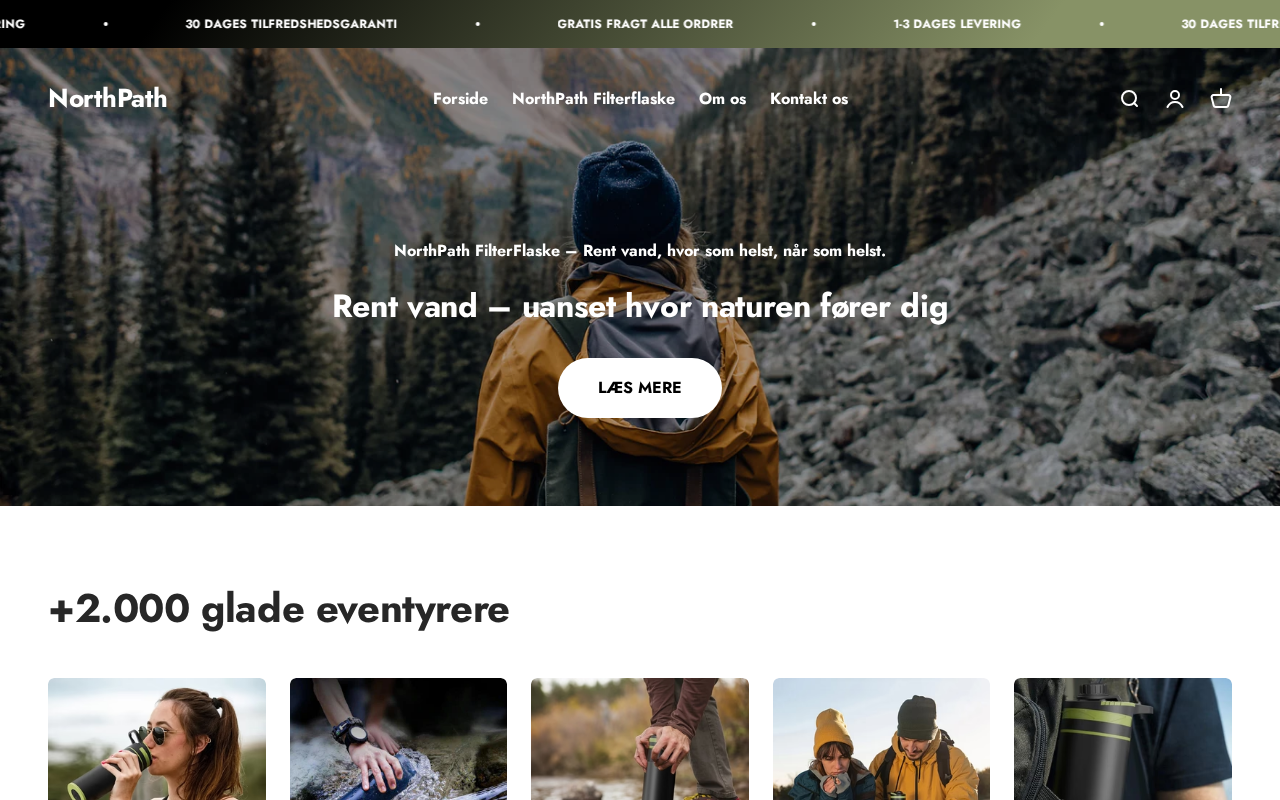Click '1-3 DAGES LEVERING' announcement text
Viewport: 1280px width, 800px height.
957,24
